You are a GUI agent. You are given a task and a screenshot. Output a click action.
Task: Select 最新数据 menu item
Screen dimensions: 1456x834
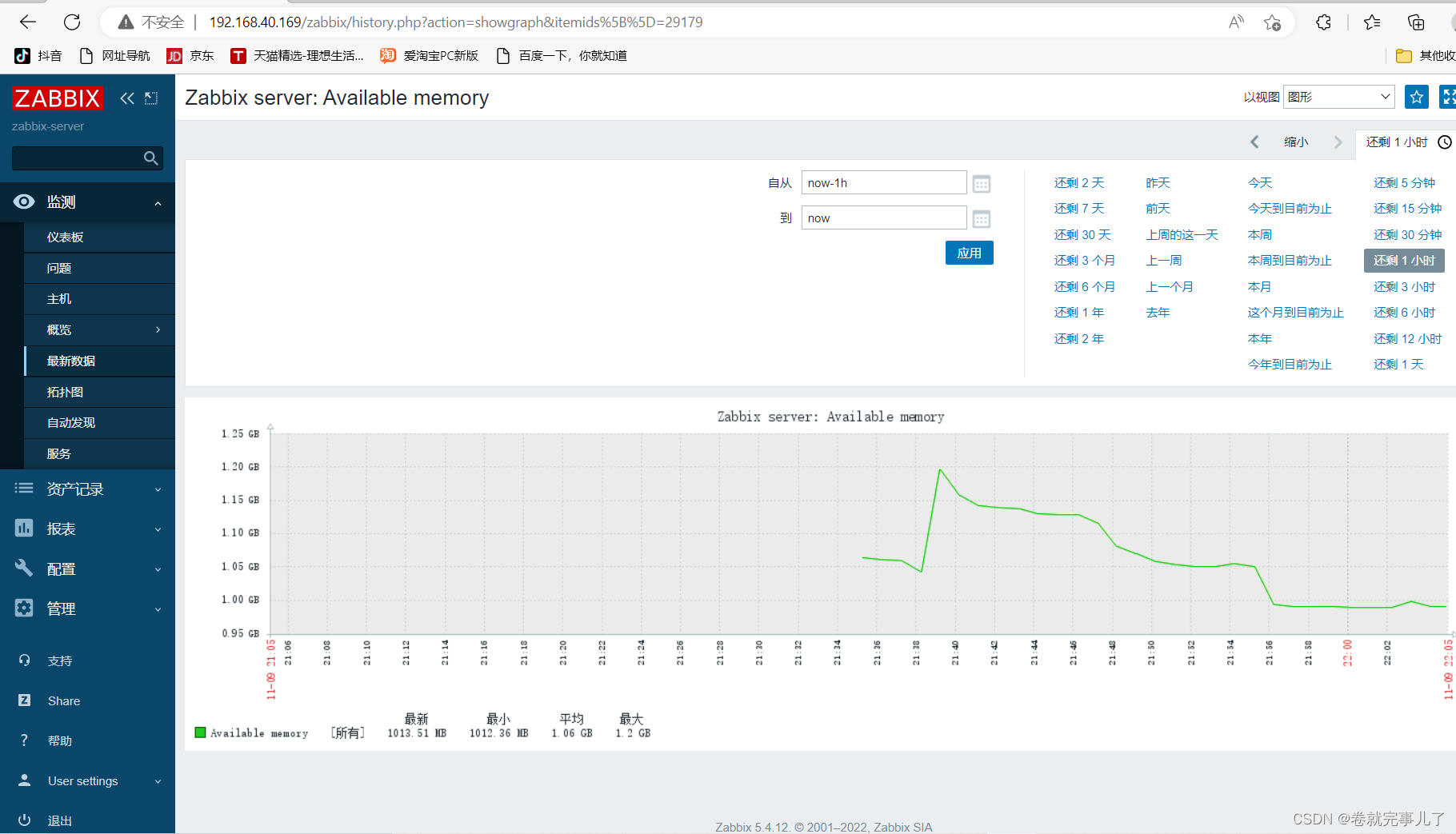point(99,361)
